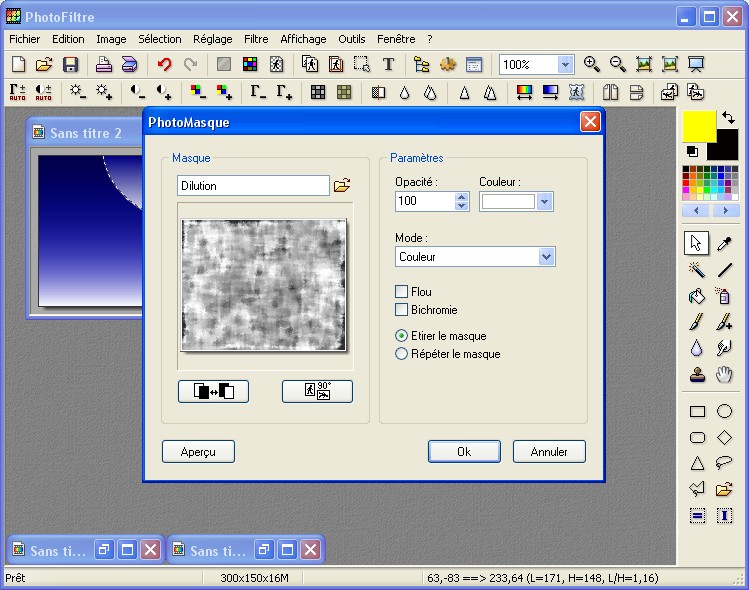This screenshot has width=749, height=590.
Task: Show previous palette colors with left arrow
Action: tap(696, 210)
